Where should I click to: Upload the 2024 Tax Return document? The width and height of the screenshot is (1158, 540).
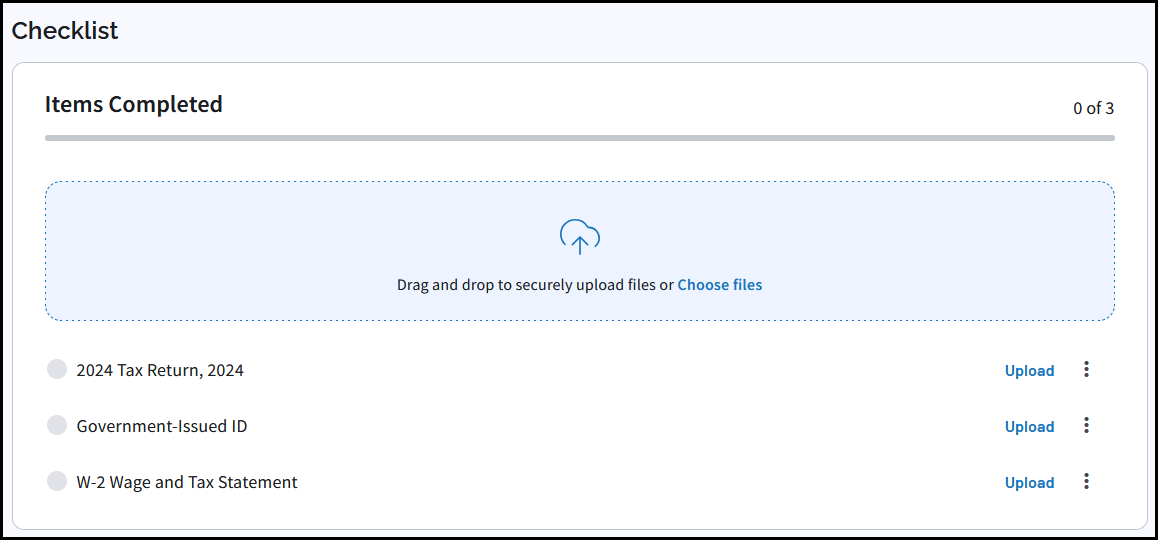[x=1029, y=371]
